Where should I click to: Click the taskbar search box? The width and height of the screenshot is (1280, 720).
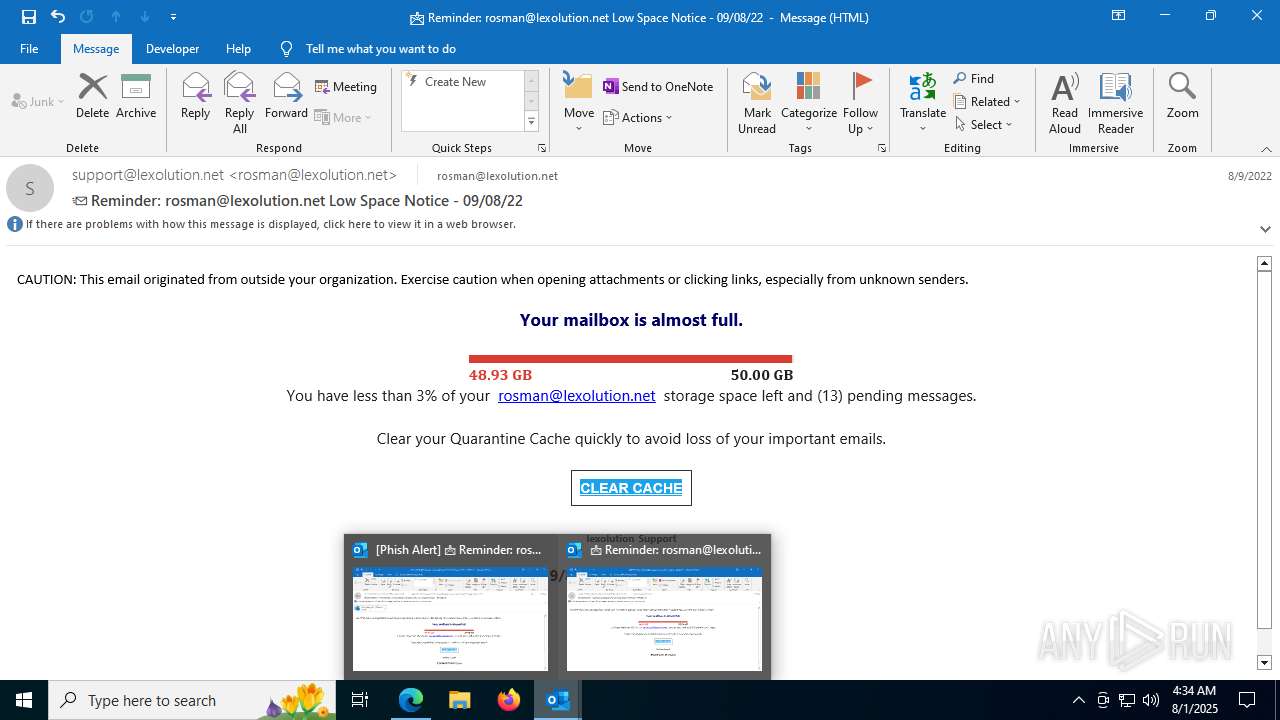click(x=192, y=700)
